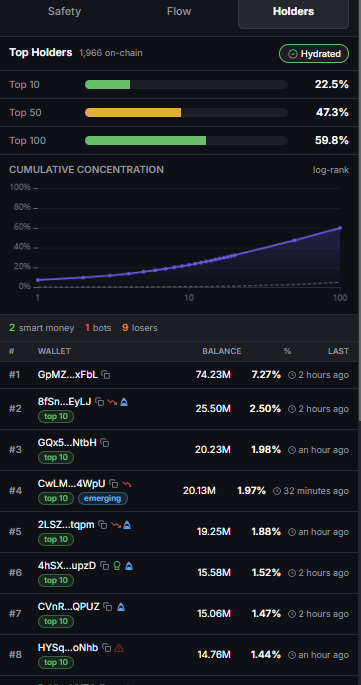Copy wallet address GQx5...NtbH

[x=105, y=443]
